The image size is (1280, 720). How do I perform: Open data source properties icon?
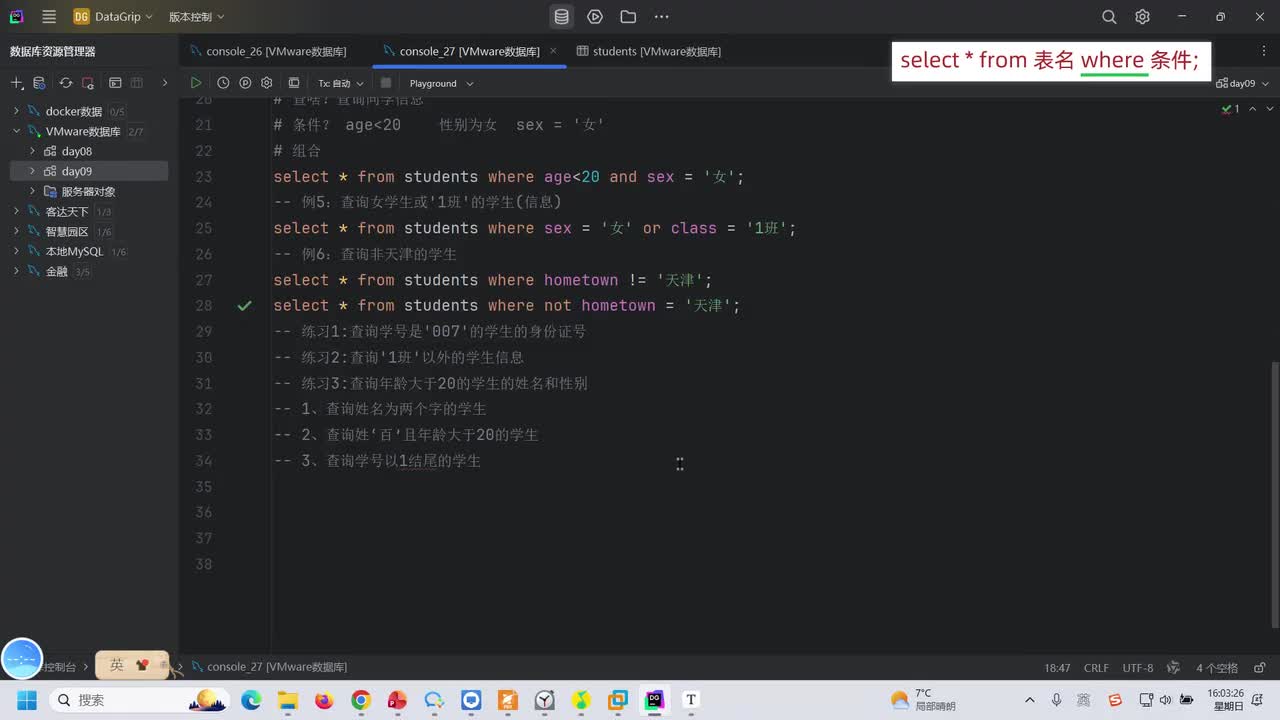coord(39,83)
